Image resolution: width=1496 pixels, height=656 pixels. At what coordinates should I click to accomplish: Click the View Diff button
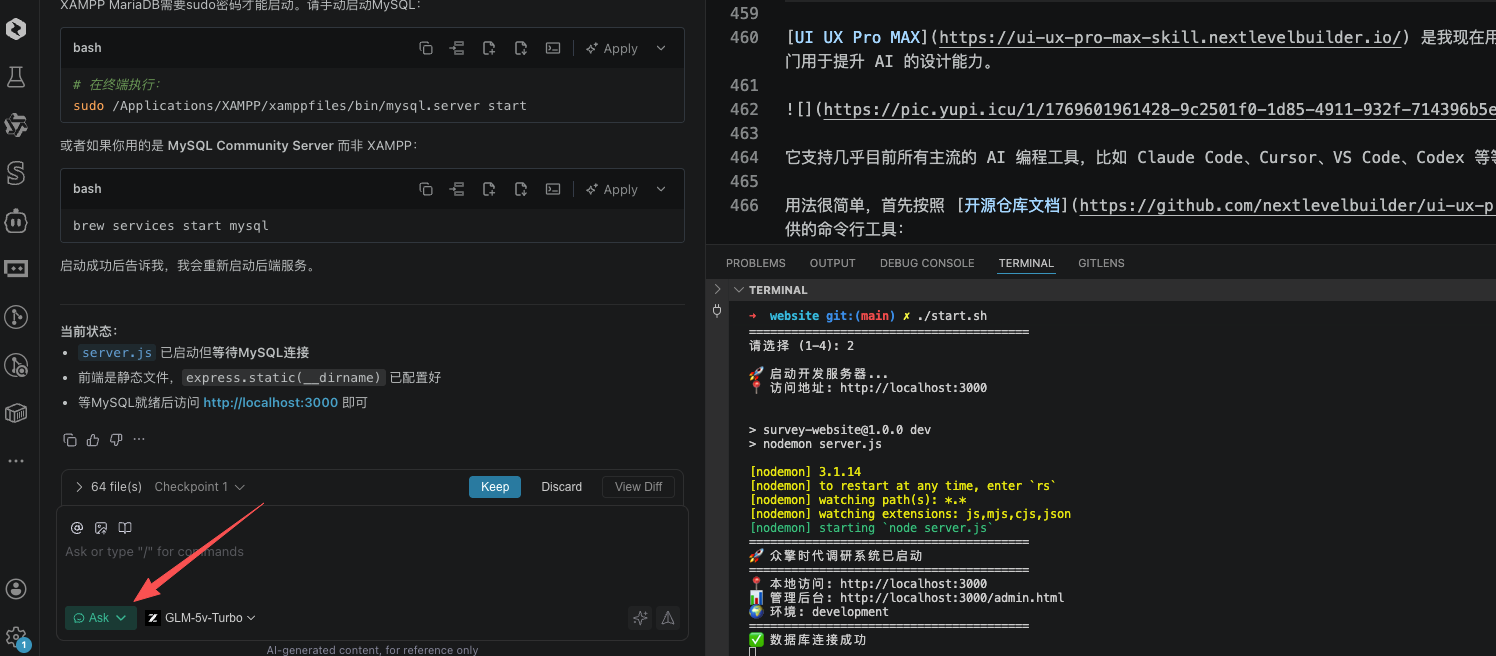coord(638,487)
